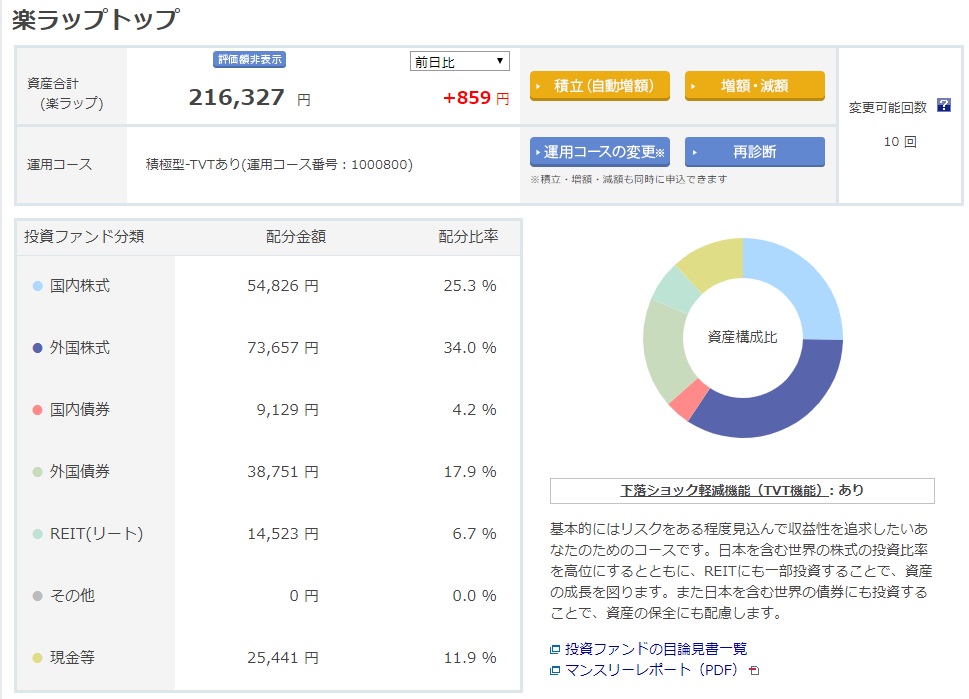
Task: Click the 国内債券 row label
Action: [x=80, y=410]
